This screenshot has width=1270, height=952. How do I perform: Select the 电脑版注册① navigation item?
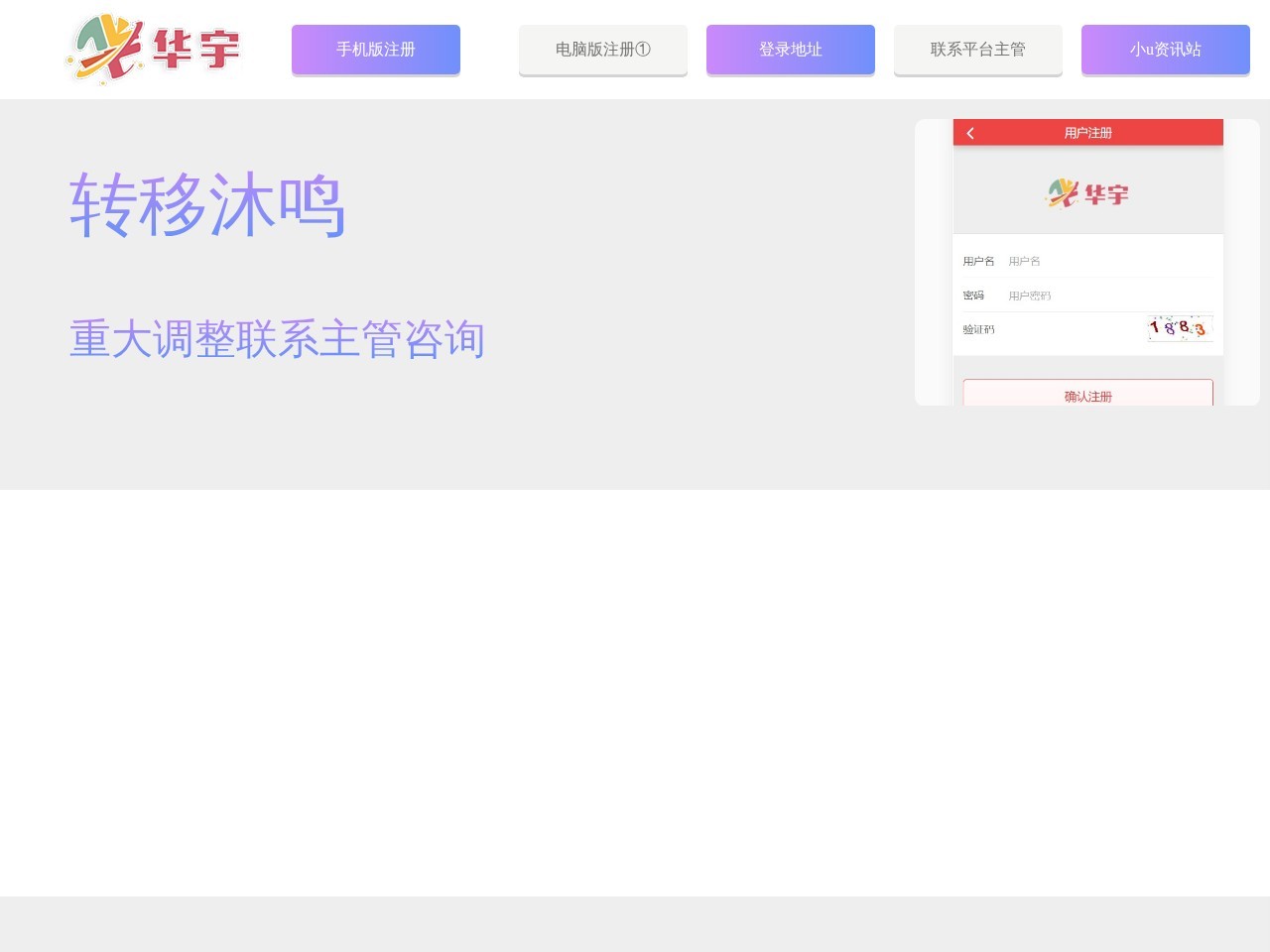602,49
